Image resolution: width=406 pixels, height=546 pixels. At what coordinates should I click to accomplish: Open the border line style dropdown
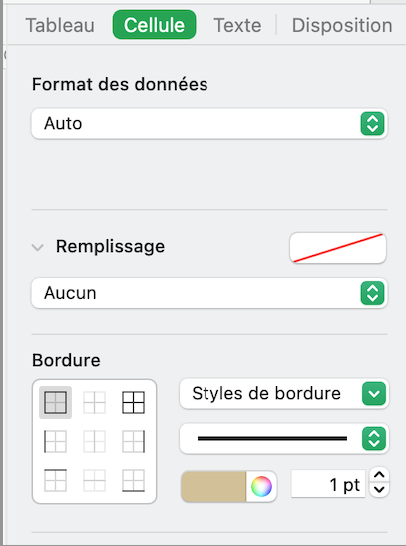point(284,439)
